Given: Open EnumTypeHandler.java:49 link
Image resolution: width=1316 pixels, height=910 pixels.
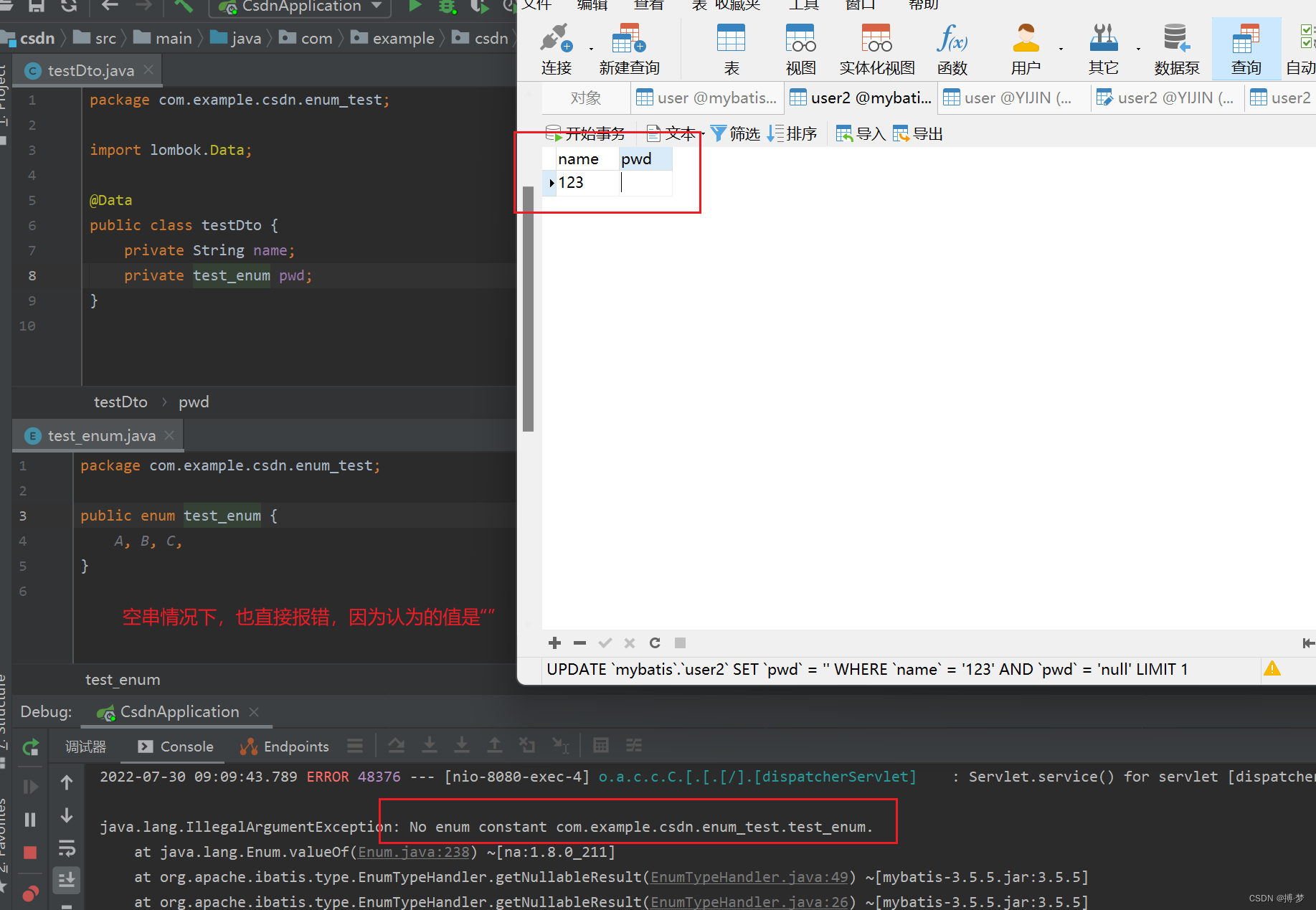Looking at the screenshot, I should tap(749, 877).
